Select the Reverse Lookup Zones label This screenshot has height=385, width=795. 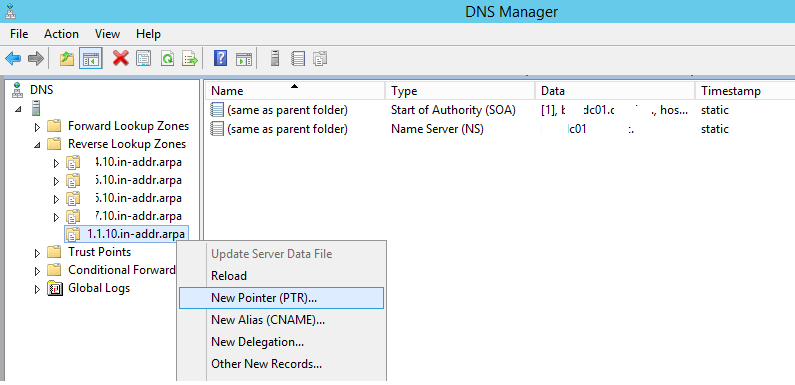pyautogui.click(x=127, y=144)
